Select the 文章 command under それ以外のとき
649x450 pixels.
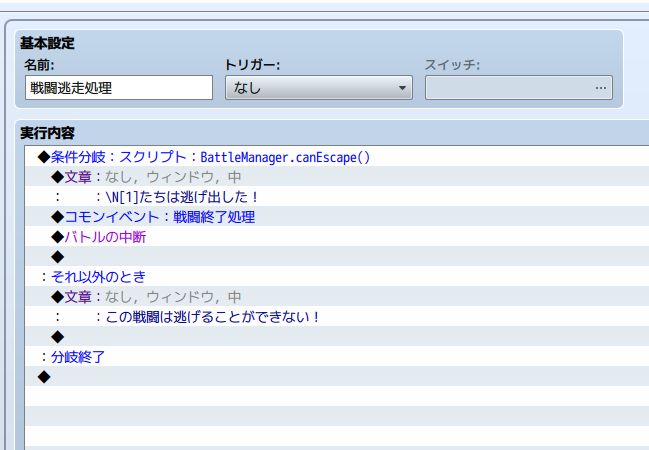337,296
